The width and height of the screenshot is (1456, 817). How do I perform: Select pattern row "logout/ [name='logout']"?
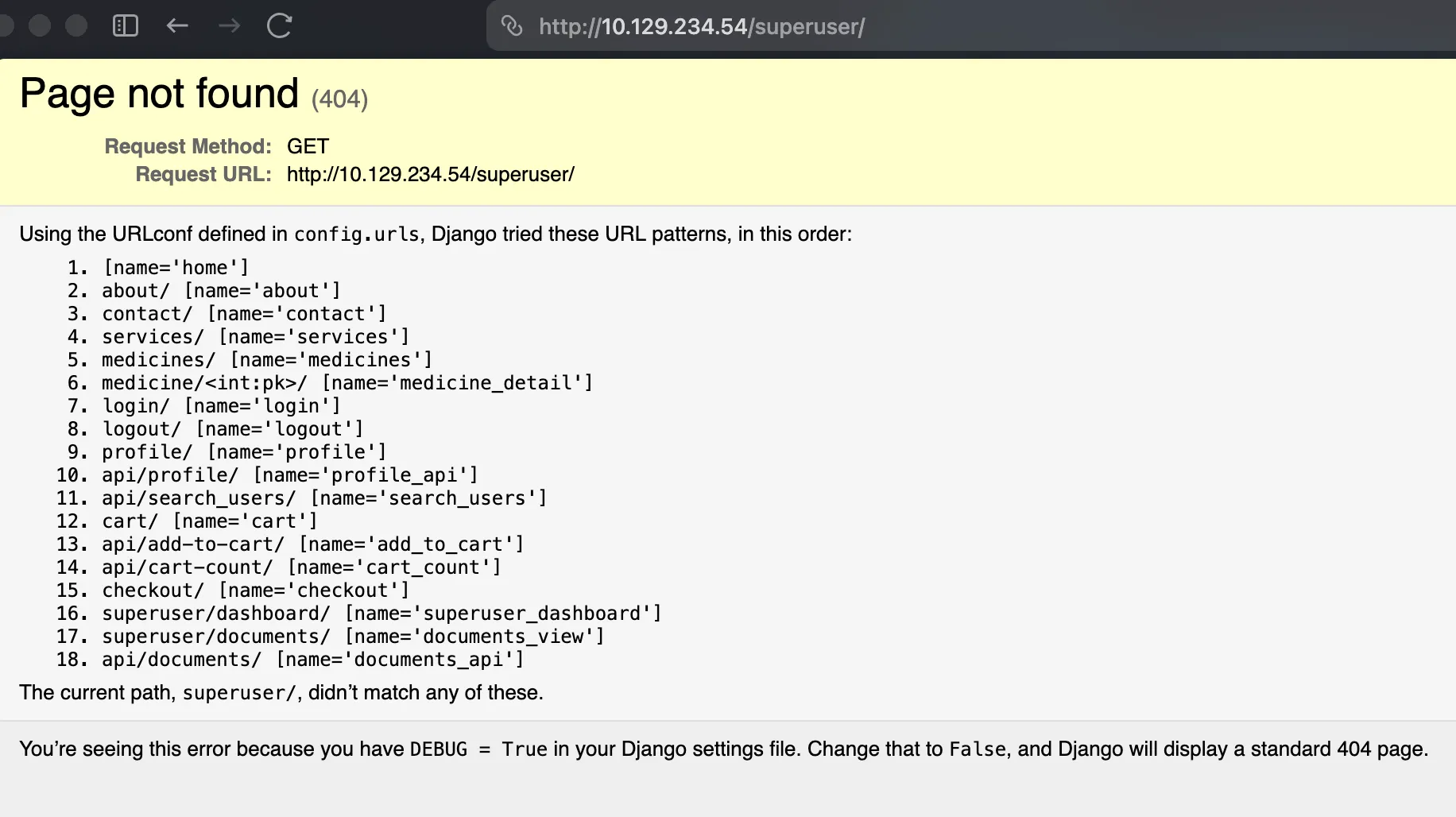tap(233, 429)
